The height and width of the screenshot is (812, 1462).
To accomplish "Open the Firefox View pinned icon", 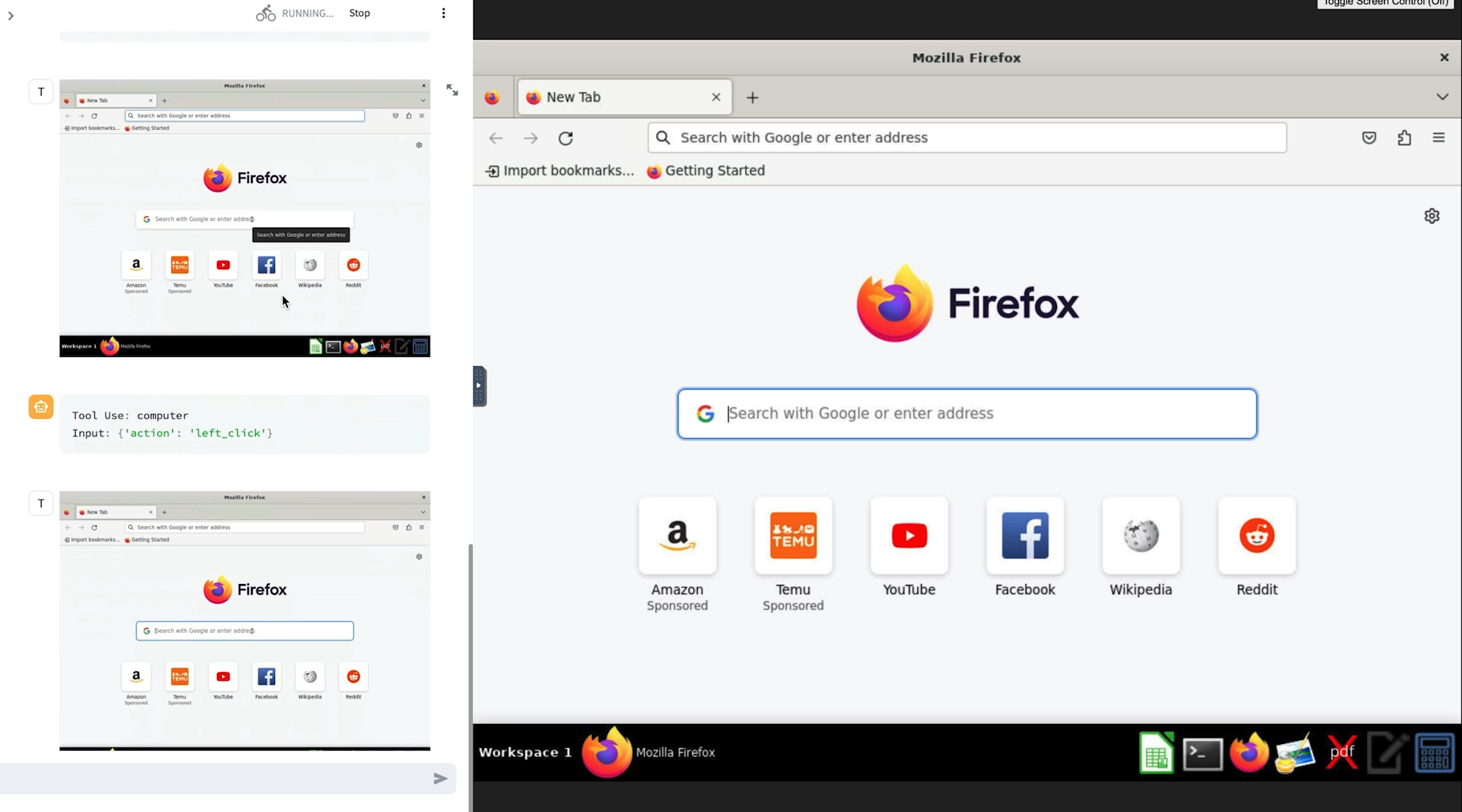I will pyautogui.click(x=492, y=97).
